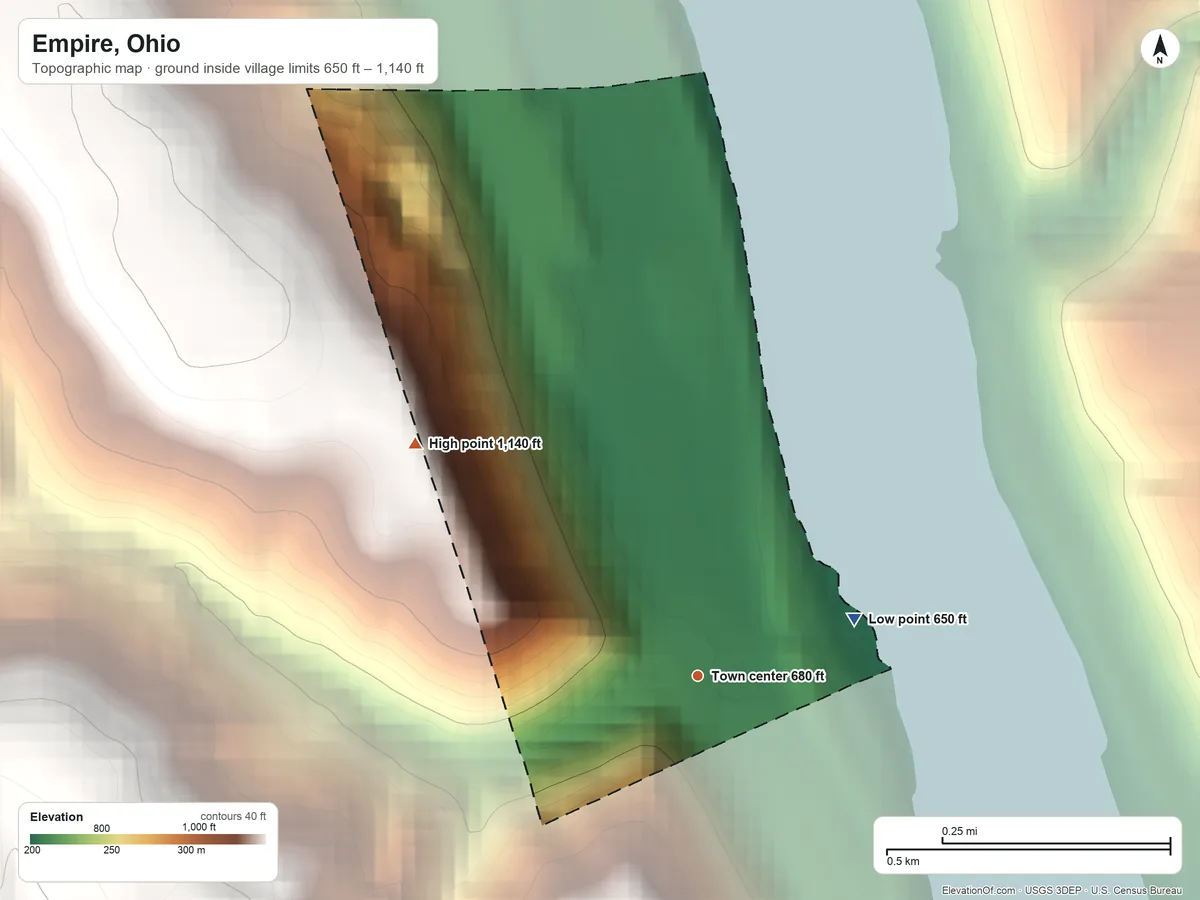The height and width of the screenshot is (900, 1200).
Task: Click the '0.25 mi' scale bar label
Action: pos(960,831)
